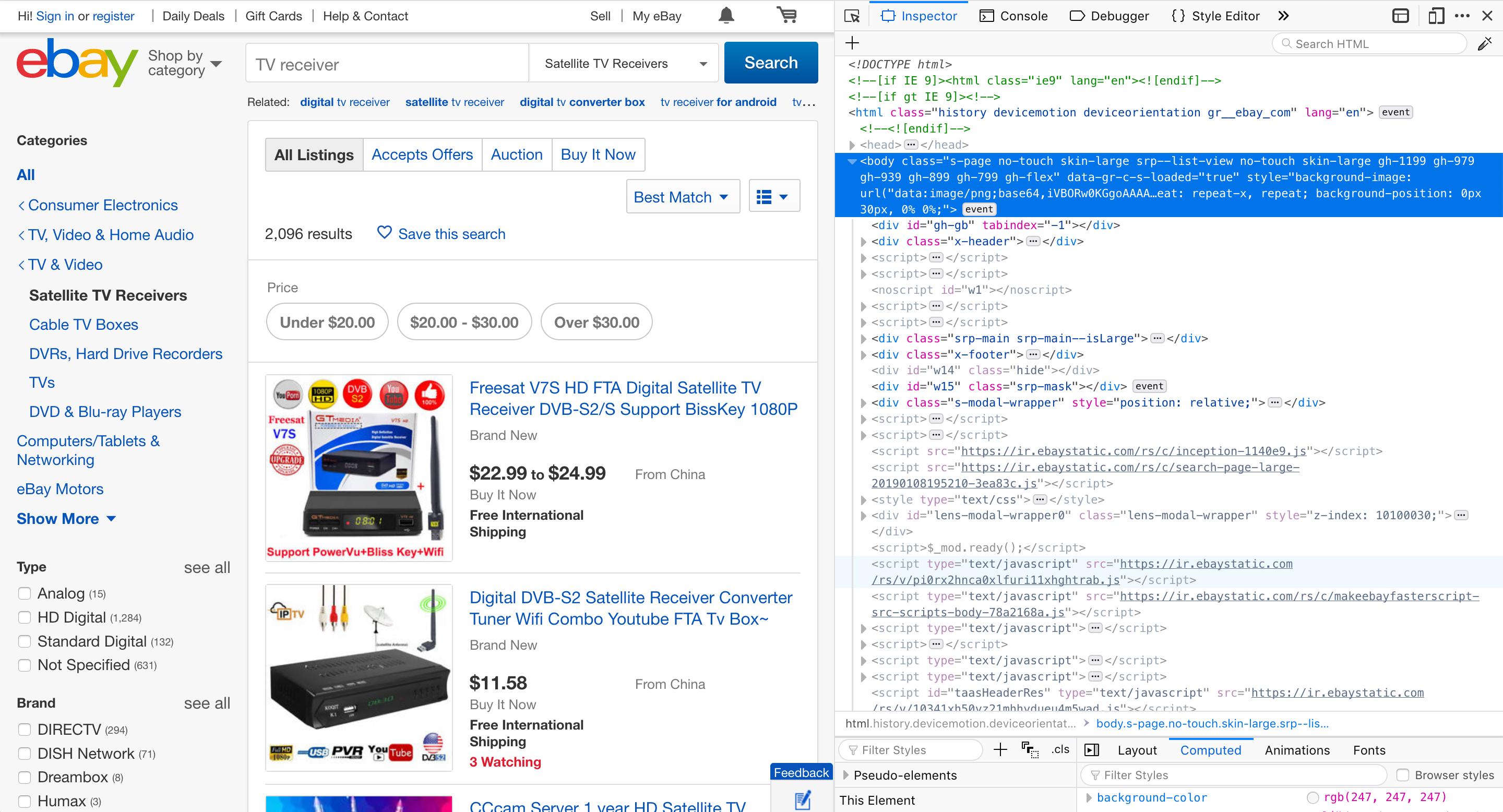Screen dimensions: 1503x812
Task: Check the HD Digital type filter
Action: click(x=25, y=617)
